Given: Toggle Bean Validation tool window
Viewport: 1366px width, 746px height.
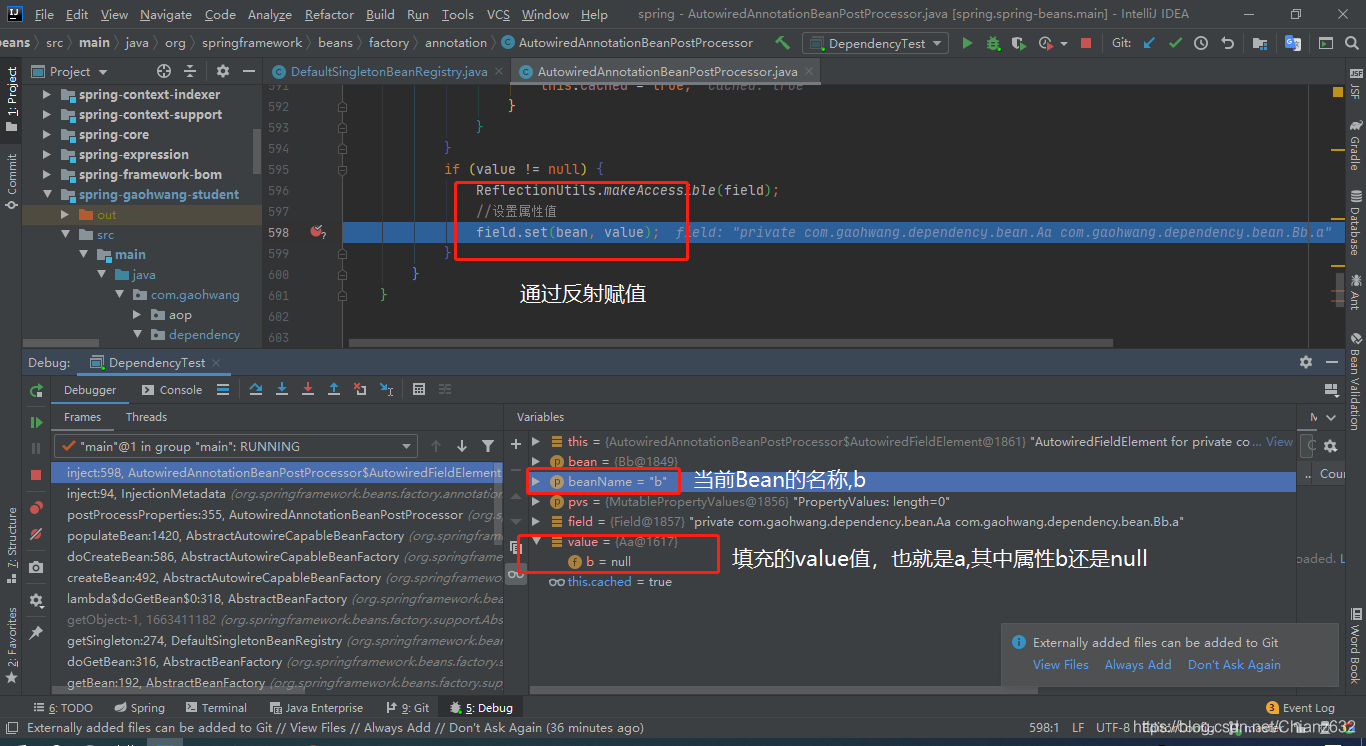Looking at the screenshot, I should point(1355,381).
